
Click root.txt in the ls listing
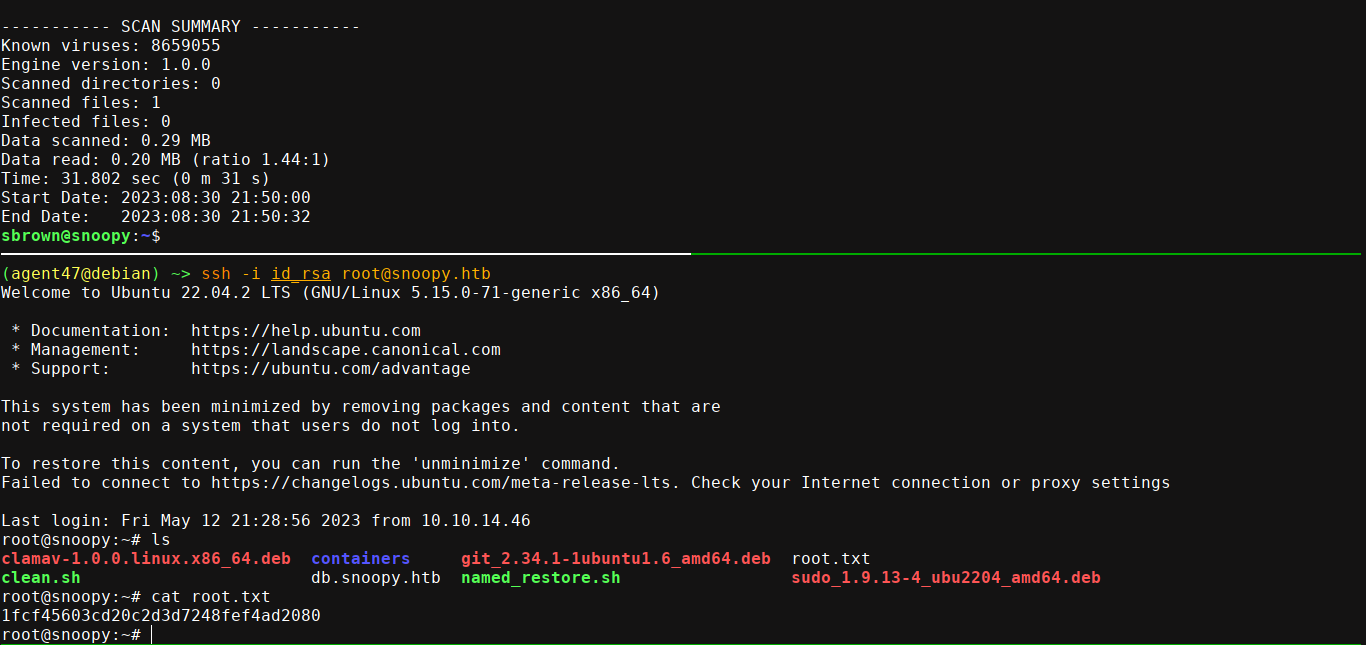[x=830, y=559]
